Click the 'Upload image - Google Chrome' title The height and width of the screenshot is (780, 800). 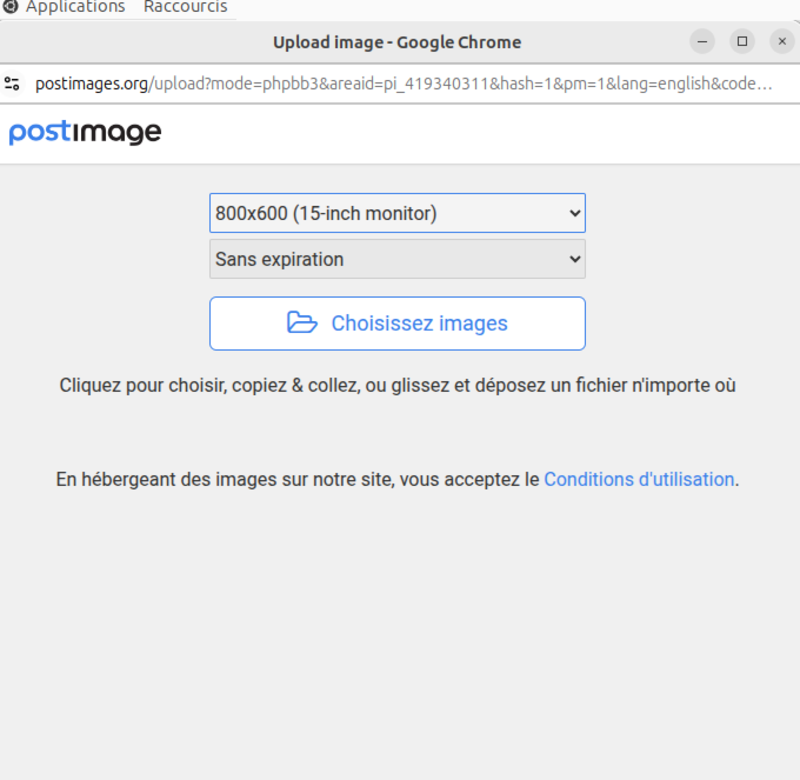(x=397, y=42)
